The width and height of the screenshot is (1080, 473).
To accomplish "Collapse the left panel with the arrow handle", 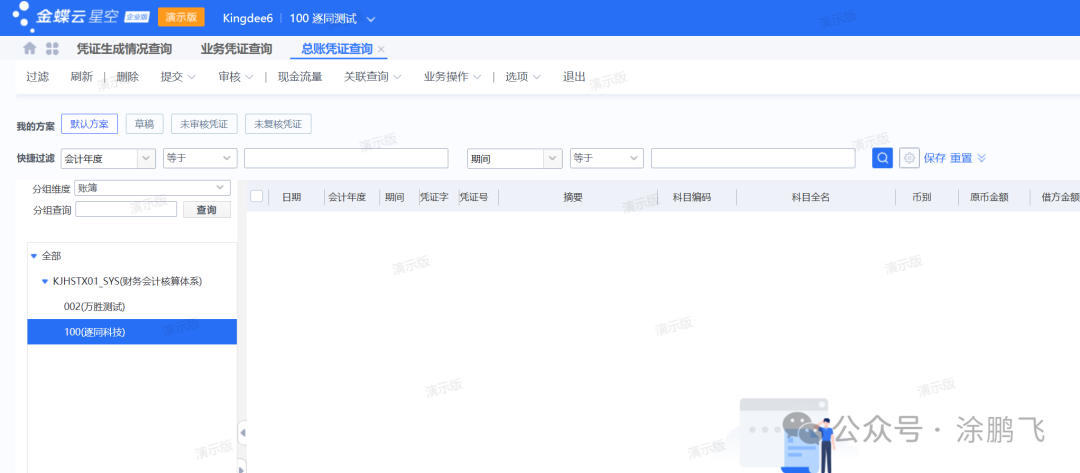I will (x=242, y=432).
